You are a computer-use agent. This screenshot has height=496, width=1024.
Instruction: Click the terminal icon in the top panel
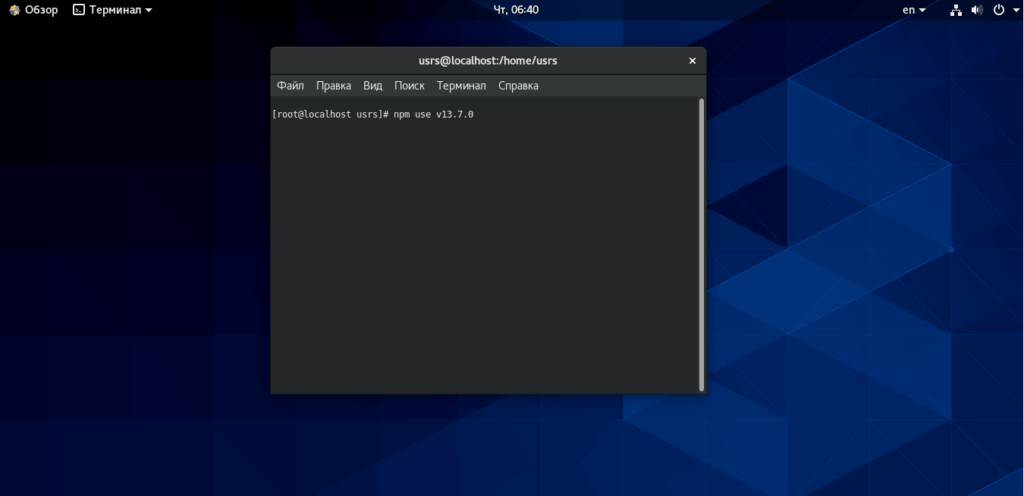tap(79, 10)
